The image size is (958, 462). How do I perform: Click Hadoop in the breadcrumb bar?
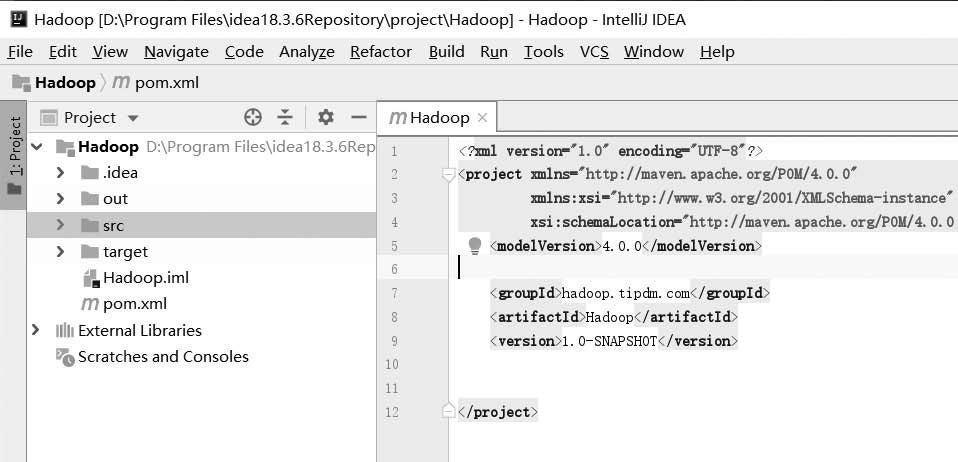(65, 82)
